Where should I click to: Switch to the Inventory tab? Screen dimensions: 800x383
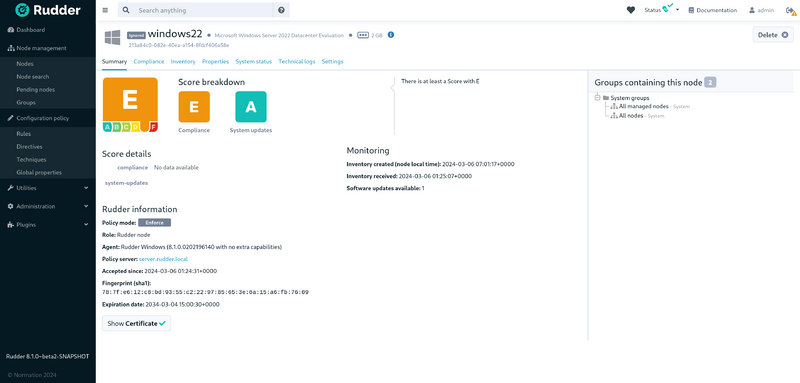(x=183, y=61)
